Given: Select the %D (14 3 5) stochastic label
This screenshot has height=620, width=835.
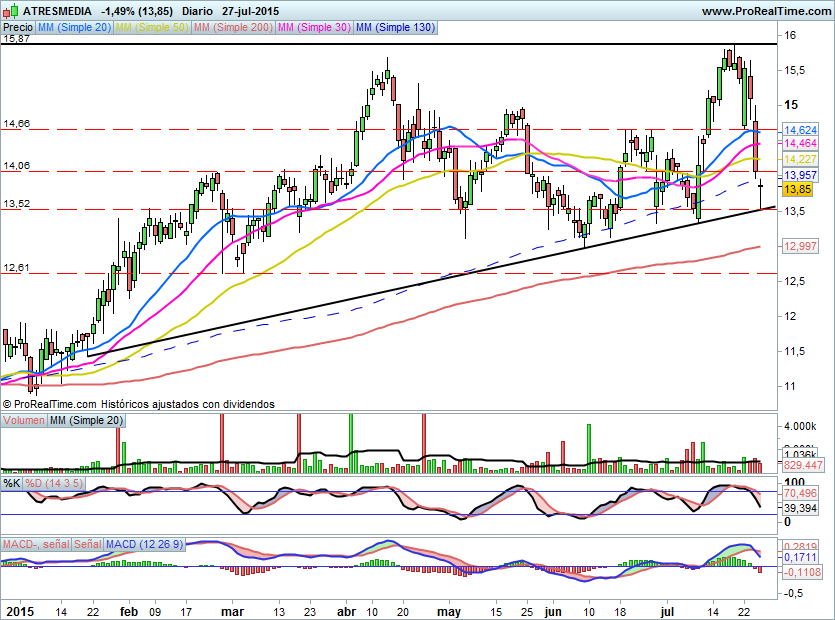Looking at the screenshot, I should [54, 484].
